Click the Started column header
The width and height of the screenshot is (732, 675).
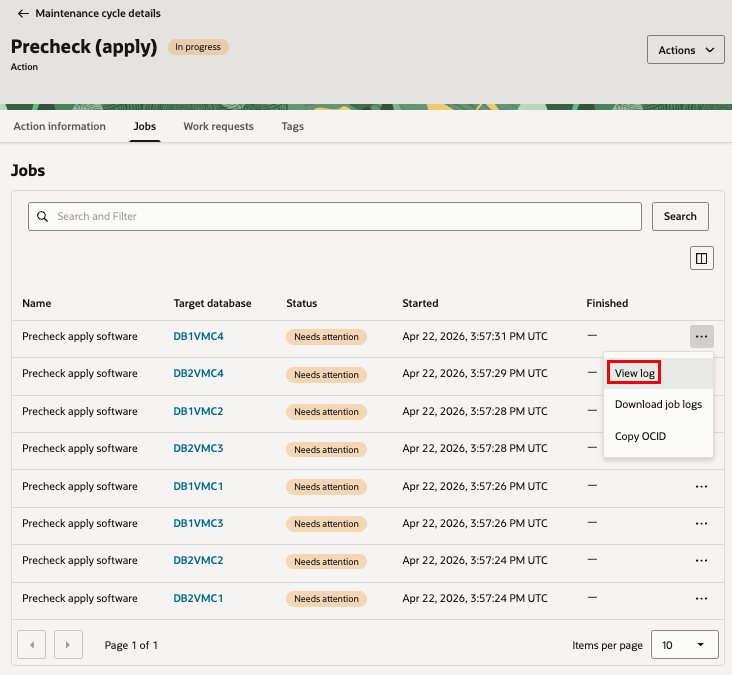[x=420, y=303]
